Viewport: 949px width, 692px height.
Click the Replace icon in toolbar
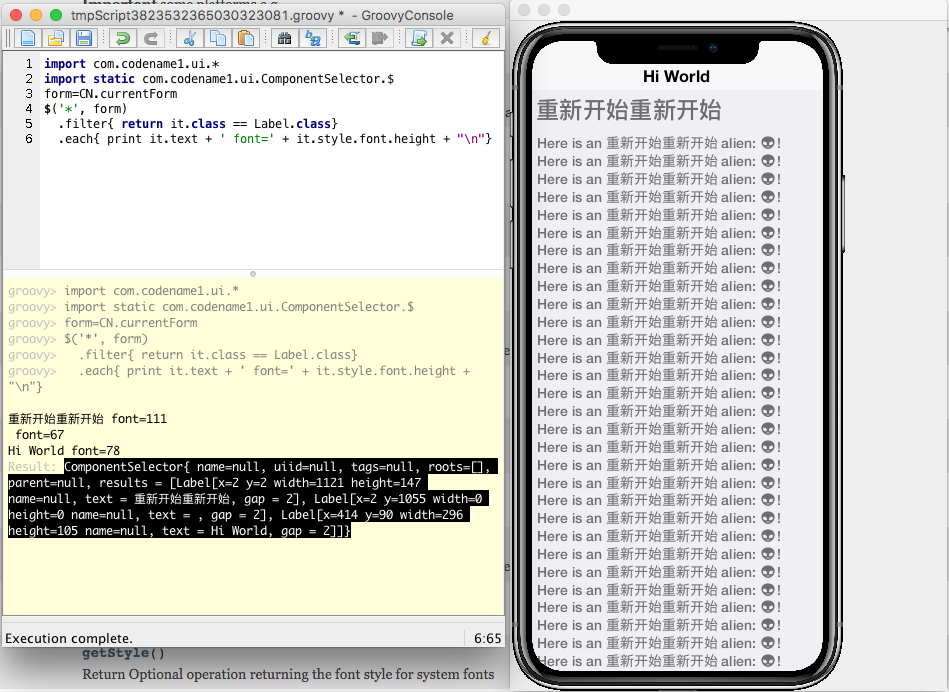pos(313,39)
